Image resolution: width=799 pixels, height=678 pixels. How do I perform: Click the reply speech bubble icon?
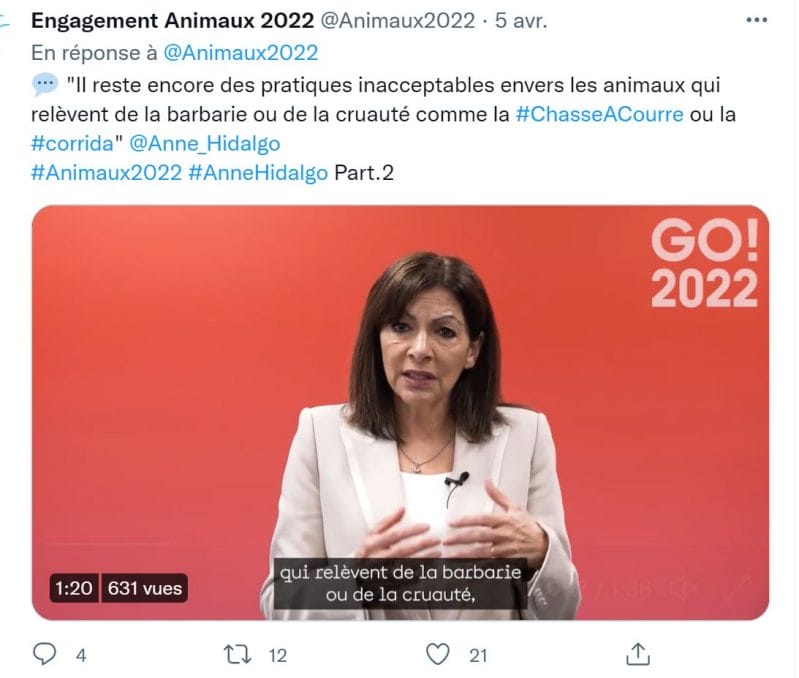[44, 654]
